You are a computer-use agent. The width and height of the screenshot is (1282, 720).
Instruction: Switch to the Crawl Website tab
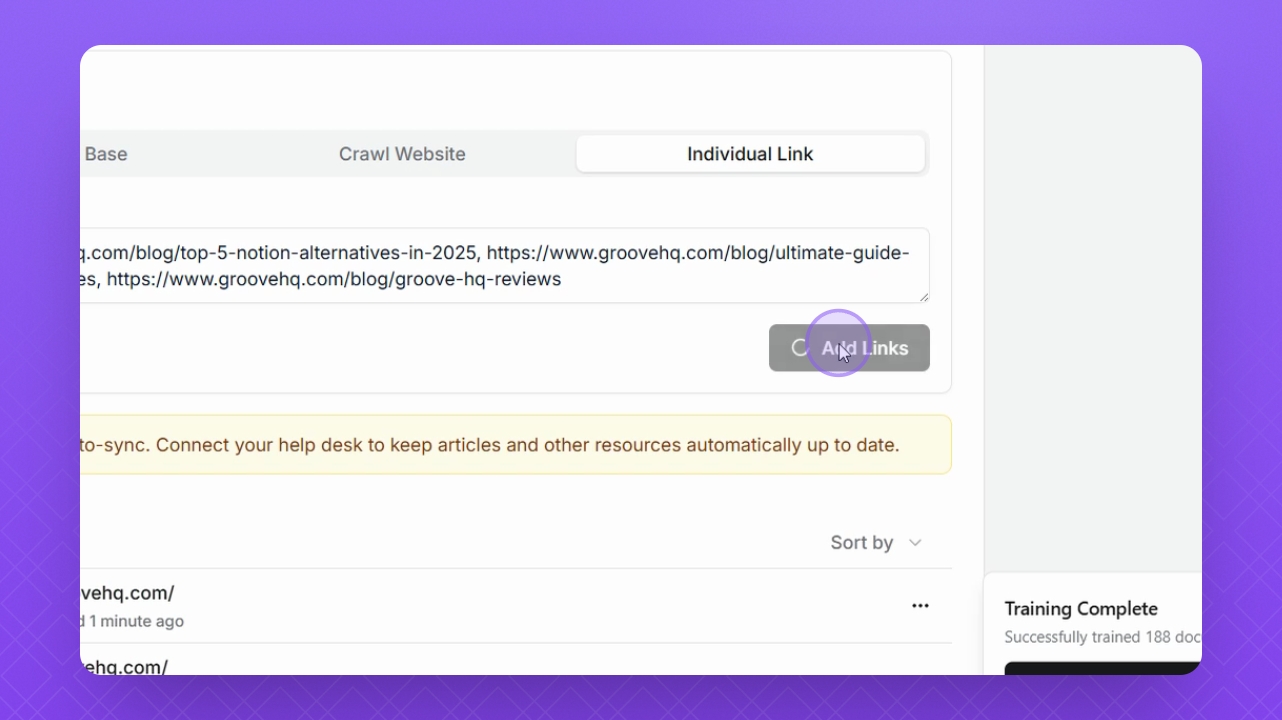tap(402, 154)
